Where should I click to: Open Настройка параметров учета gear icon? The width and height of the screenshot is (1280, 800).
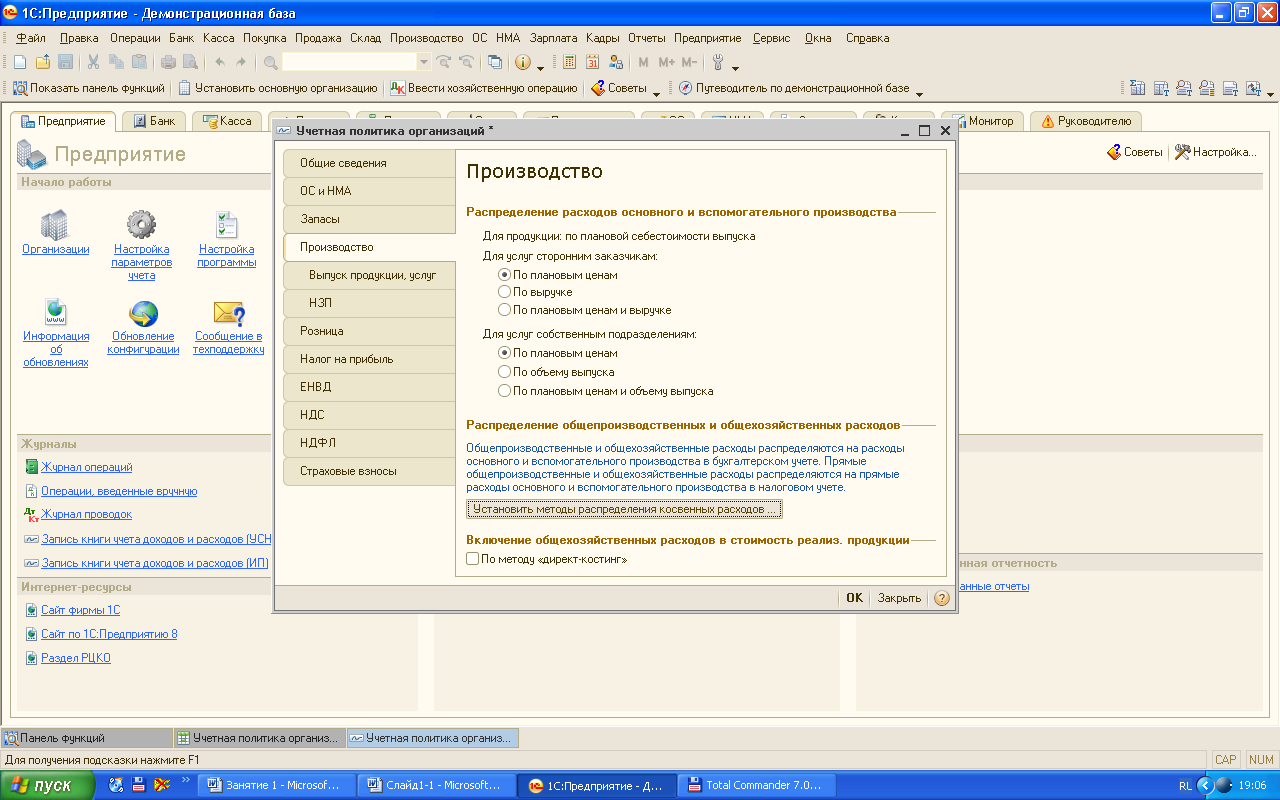[x=141, y=225]
